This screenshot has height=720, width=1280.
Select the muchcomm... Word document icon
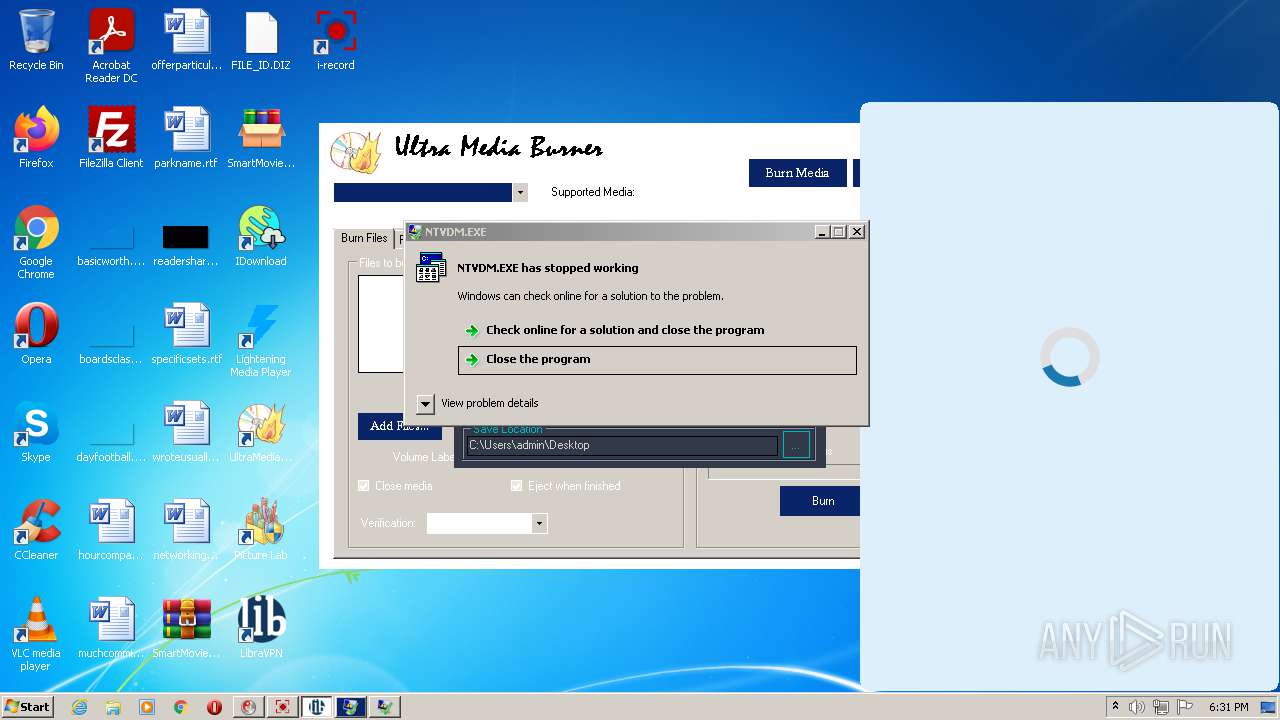pos(111,628)
